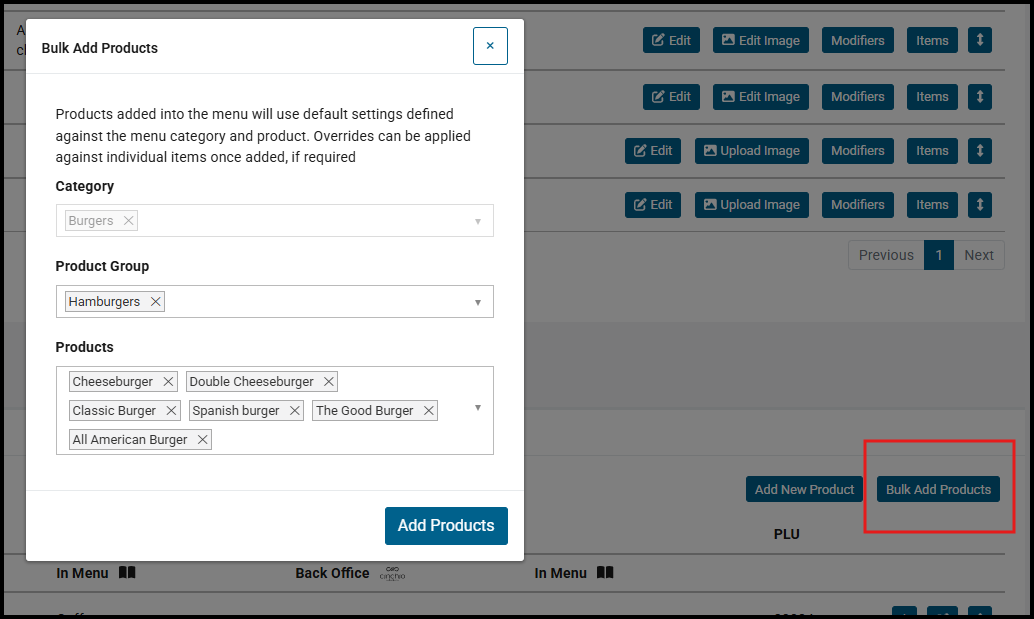Click the reorder arrows icon in the topmost row

click(980, 41)
